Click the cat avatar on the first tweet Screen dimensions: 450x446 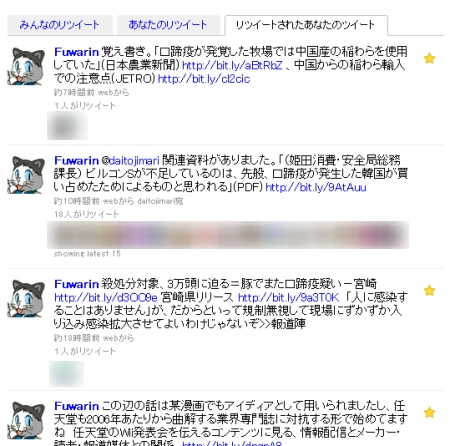(26, 66)
